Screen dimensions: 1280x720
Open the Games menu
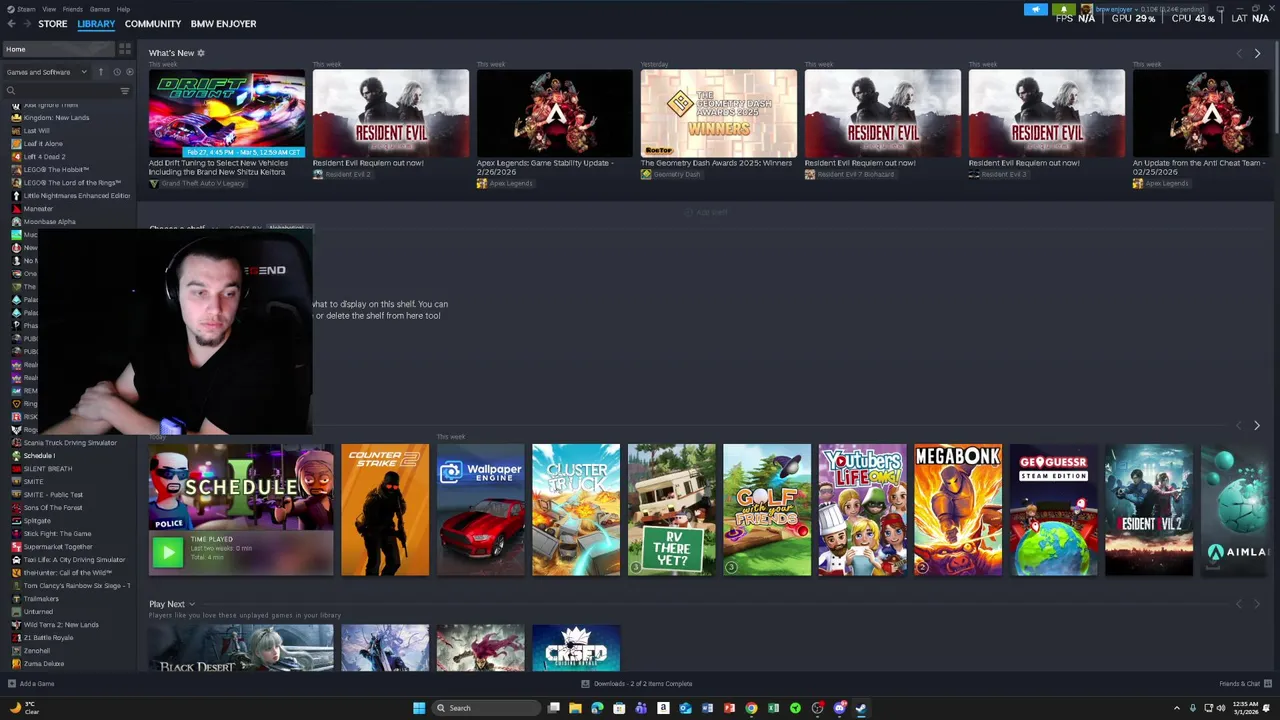tap(100, 9)
